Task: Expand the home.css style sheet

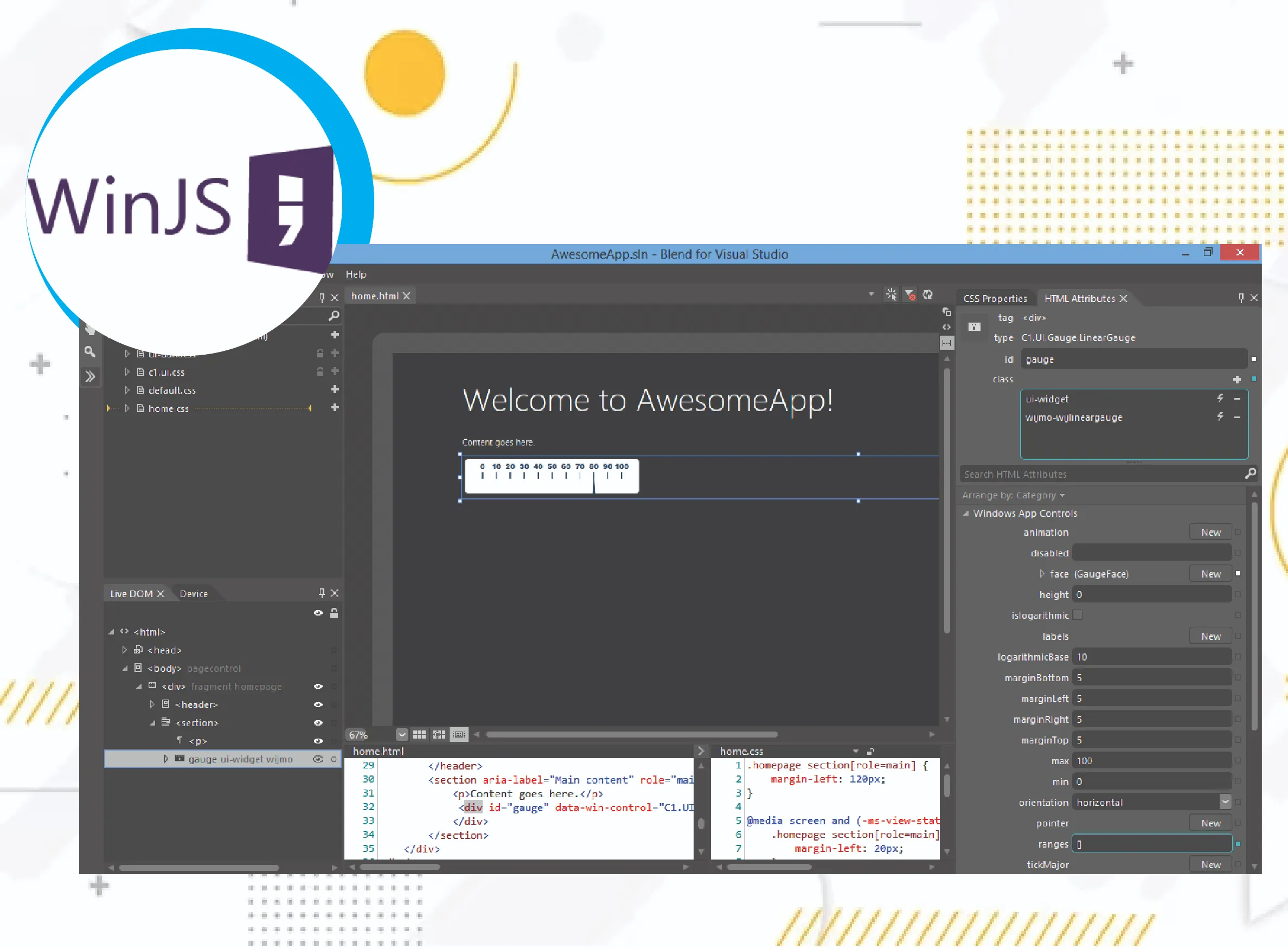Action: [127, 408]
